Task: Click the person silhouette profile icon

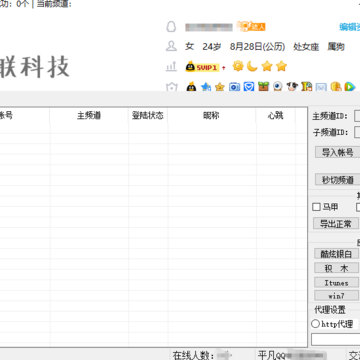Action: (x=171, y=46)
